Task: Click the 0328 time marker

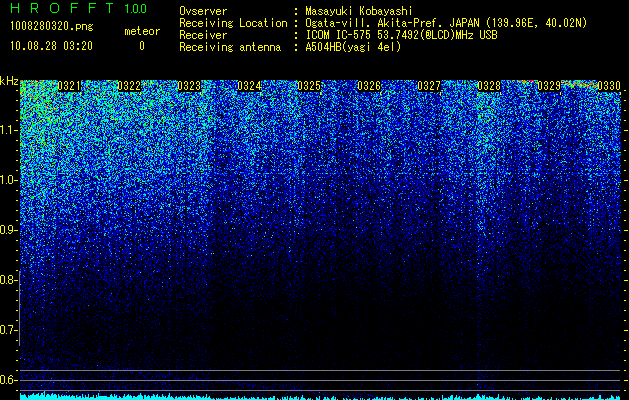Action: click(x=489, y=86)
